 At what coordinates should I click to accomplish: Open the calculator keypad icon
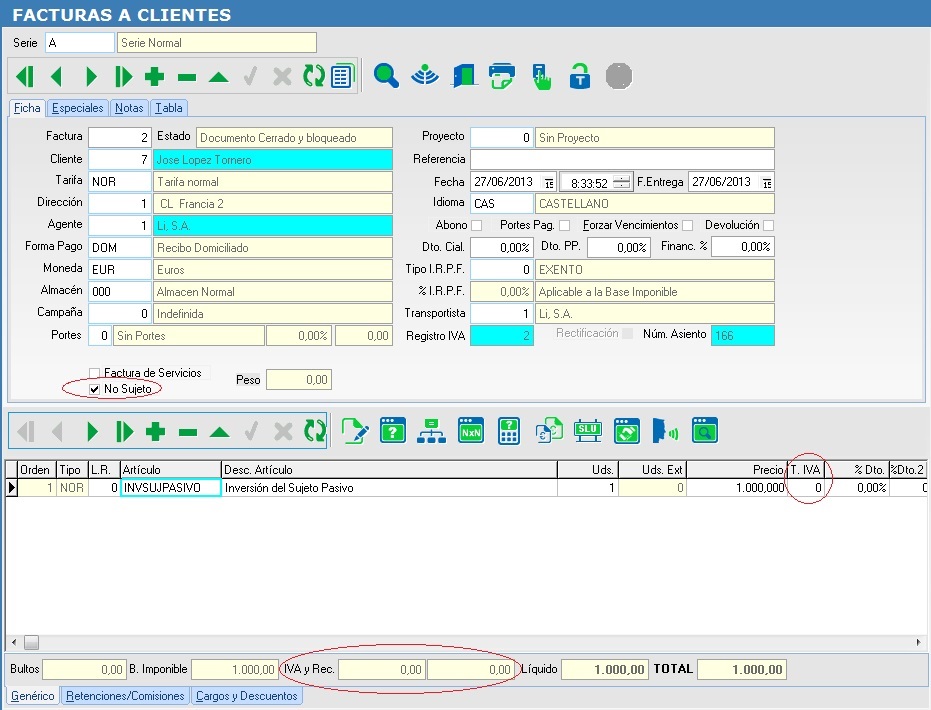pyautogui.click(x=509, y=431)
